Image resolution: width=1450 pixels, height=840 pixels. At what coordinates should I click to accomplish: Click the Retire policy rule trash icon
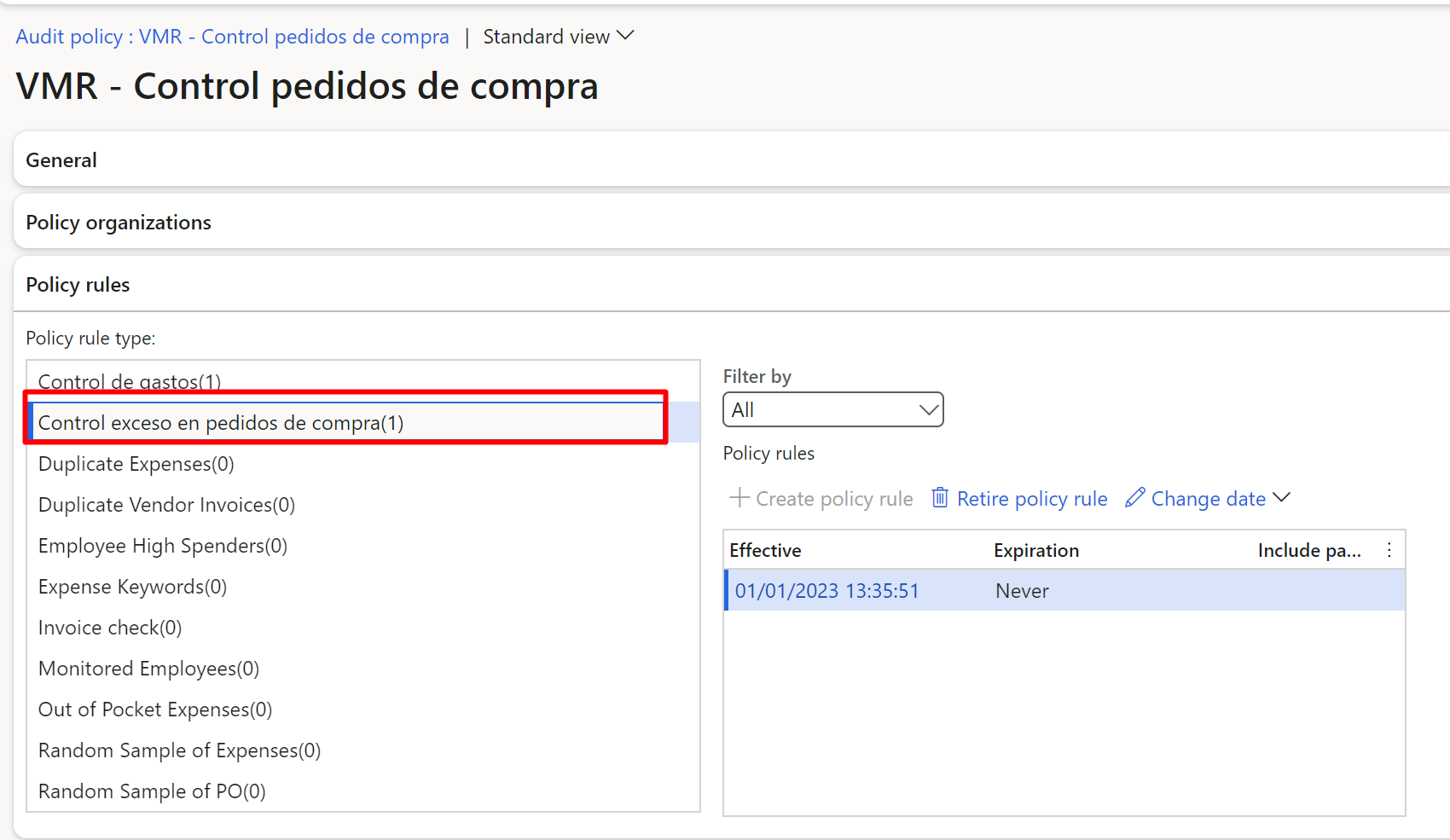(940, 498)
